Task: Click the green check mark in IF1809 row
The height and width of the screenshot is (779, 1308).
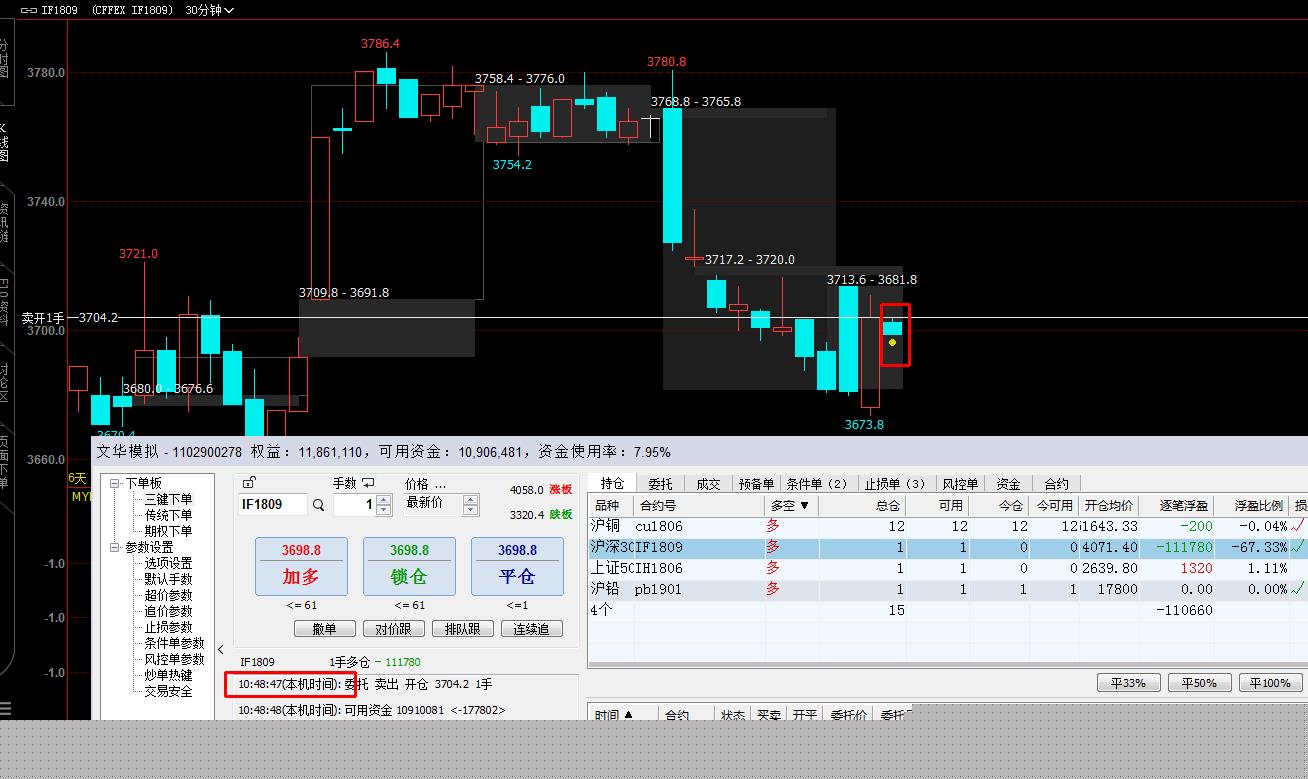Action: pos(1299,547)
